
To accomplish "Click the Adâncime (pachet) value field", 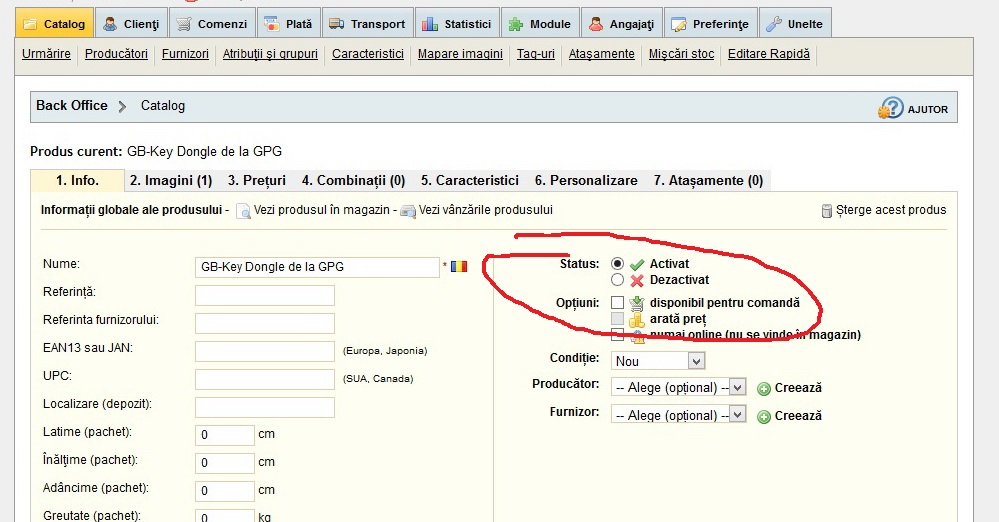I will pyautogui.click(x=225, y=491).
